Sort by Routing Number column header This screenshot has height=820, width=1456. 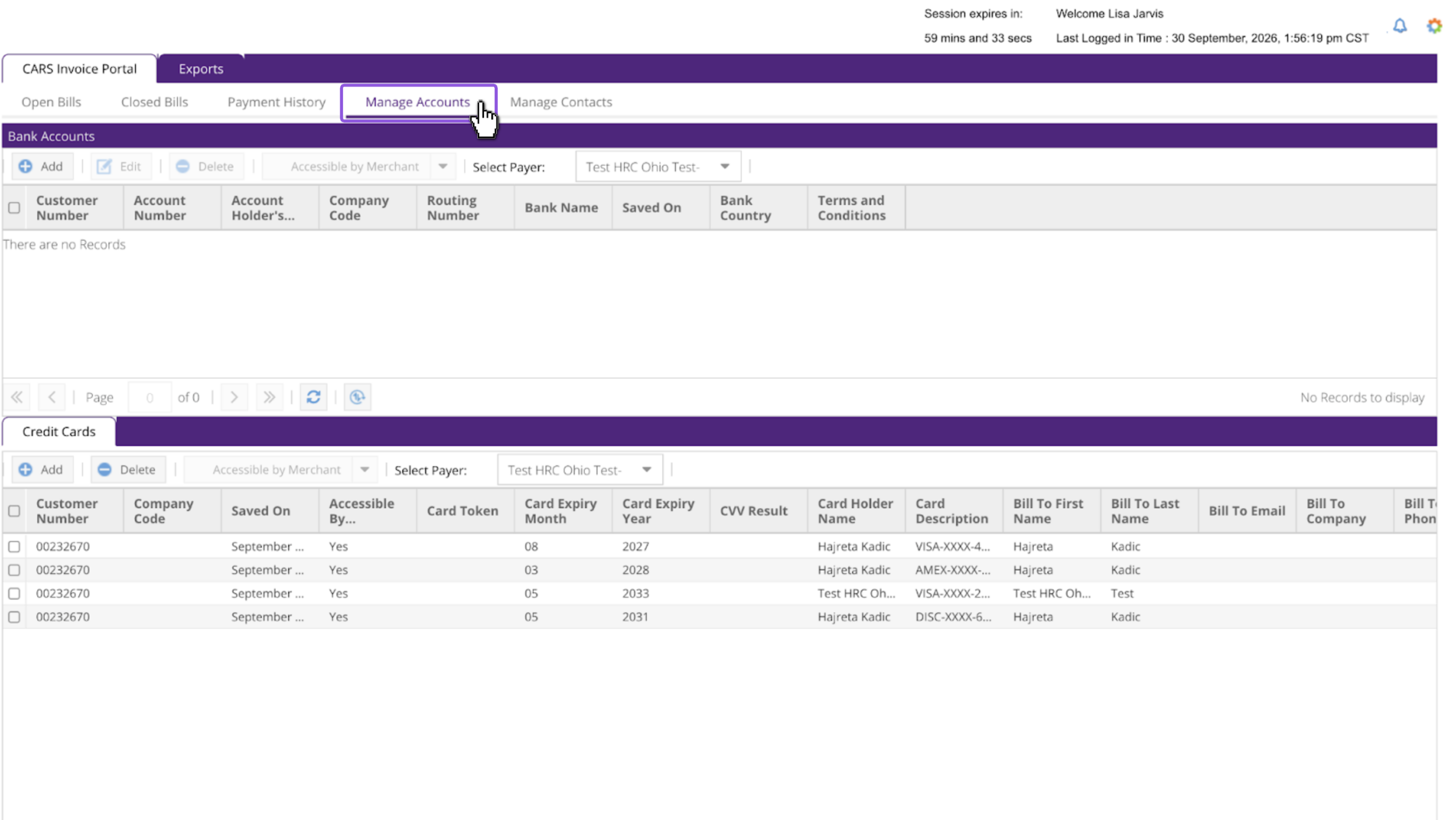(x=465, y=208)
